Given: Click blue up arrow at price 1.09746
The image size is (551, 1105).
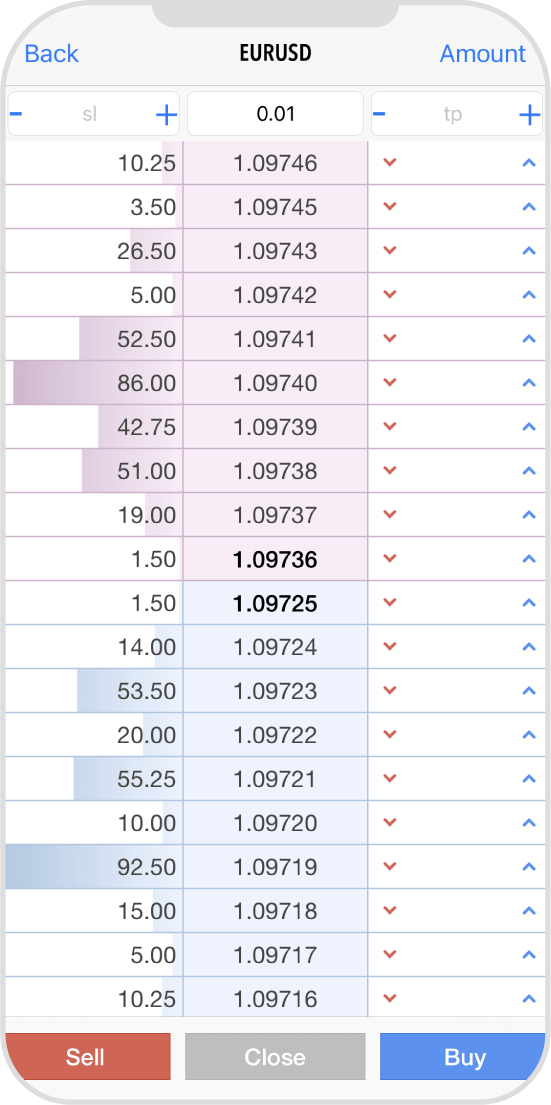Looking at the screenshot, I should pyautogui.click(x=529, y=163).
